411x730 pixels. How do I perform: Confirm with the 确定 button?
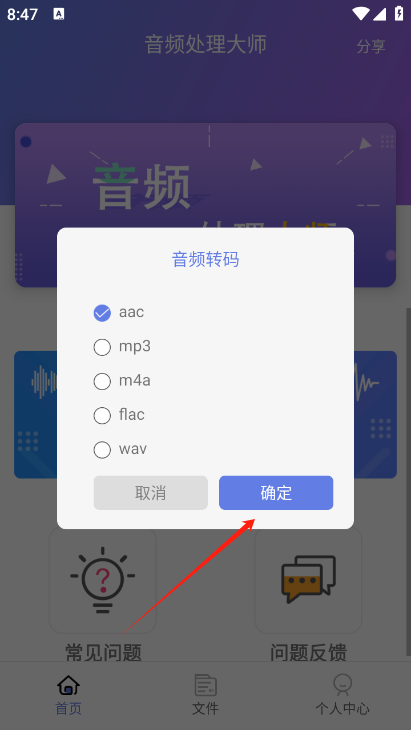[276, 493]
